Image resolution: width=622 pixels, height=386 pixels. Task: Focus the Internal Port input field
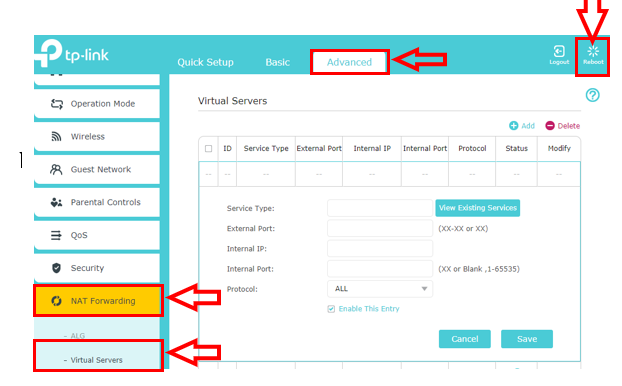point(380,269)
